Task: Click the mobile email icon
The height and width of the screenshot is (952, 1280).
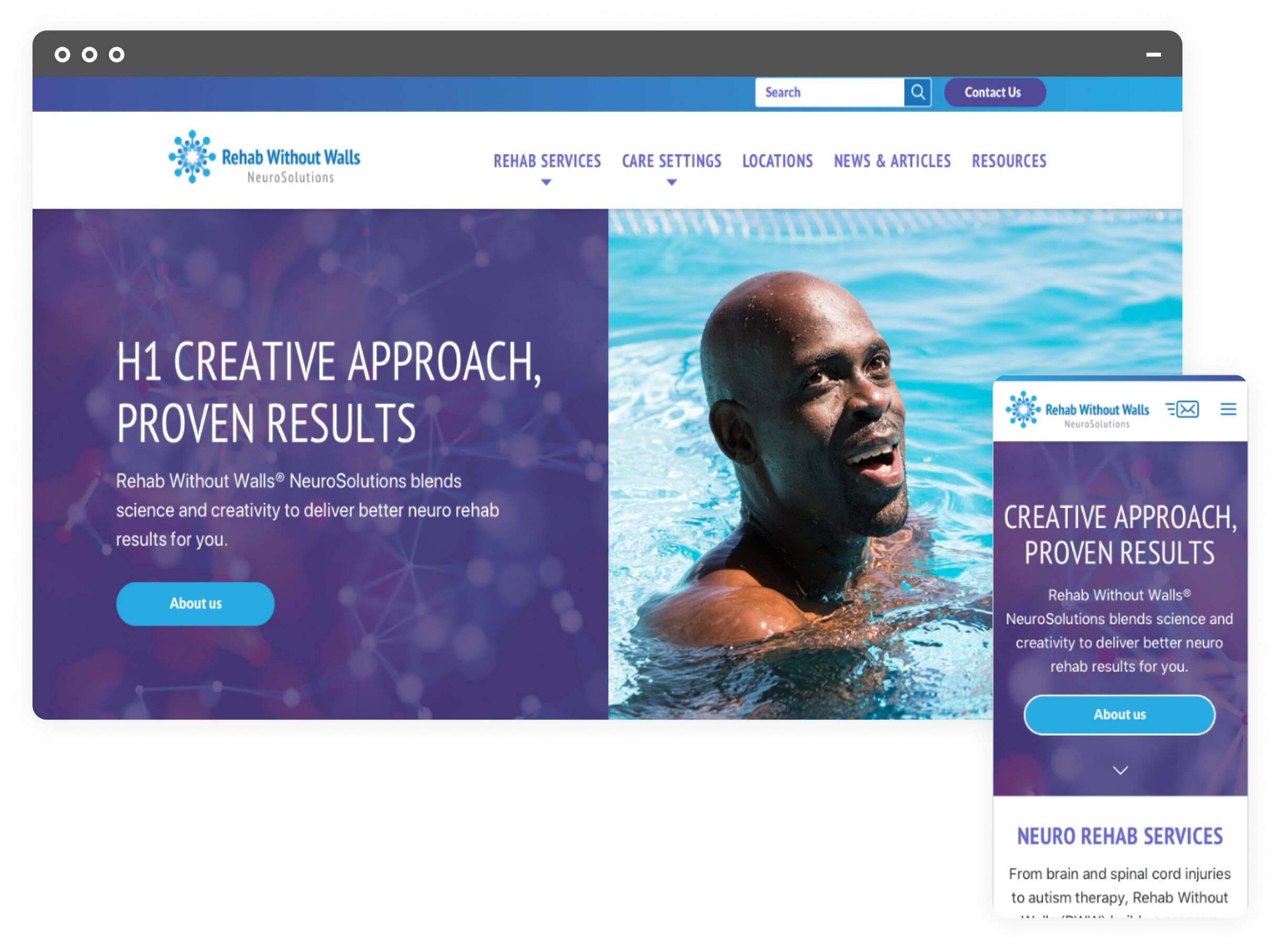Action: coord(1193,410)
